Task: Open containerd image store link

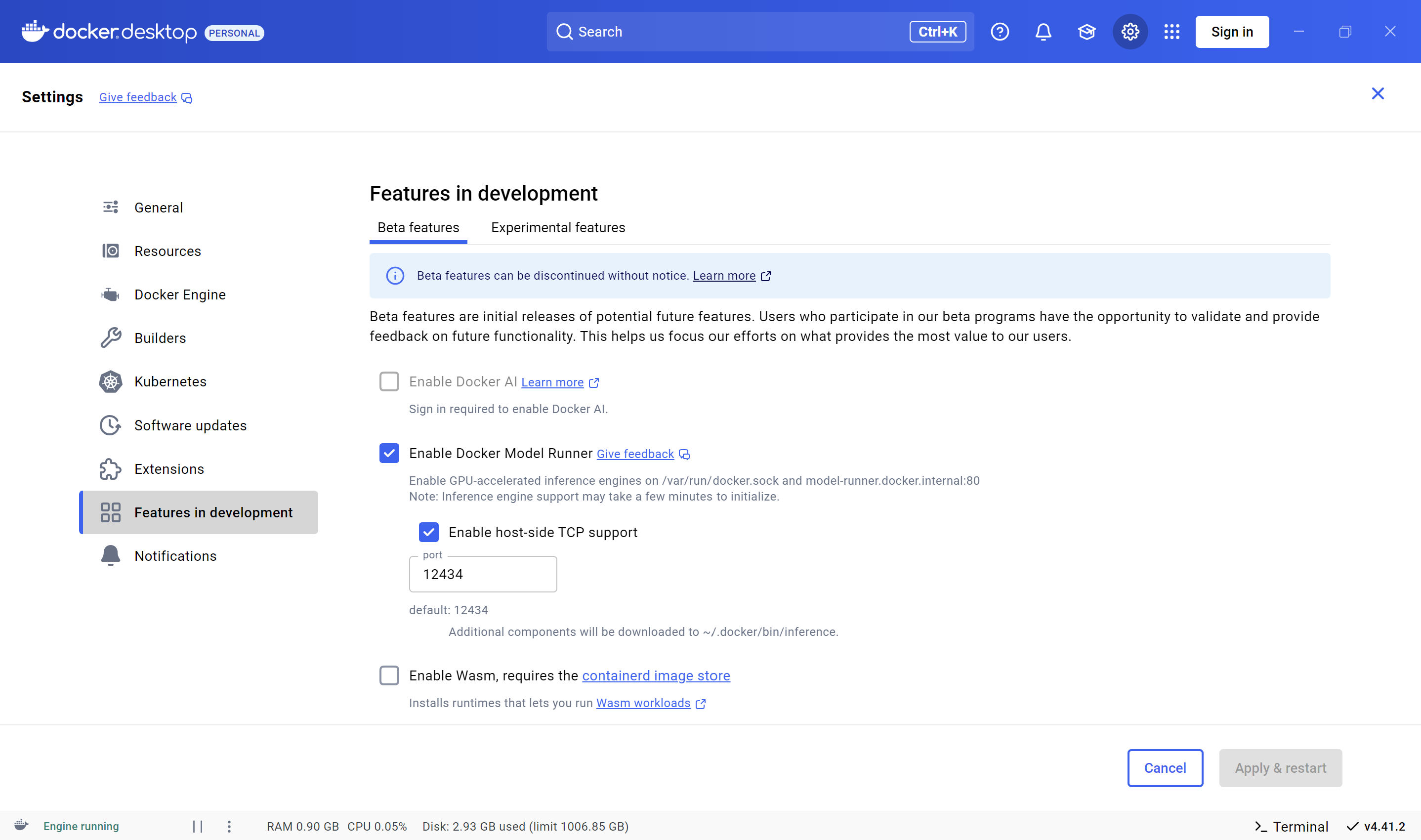Action: (656, 675)
